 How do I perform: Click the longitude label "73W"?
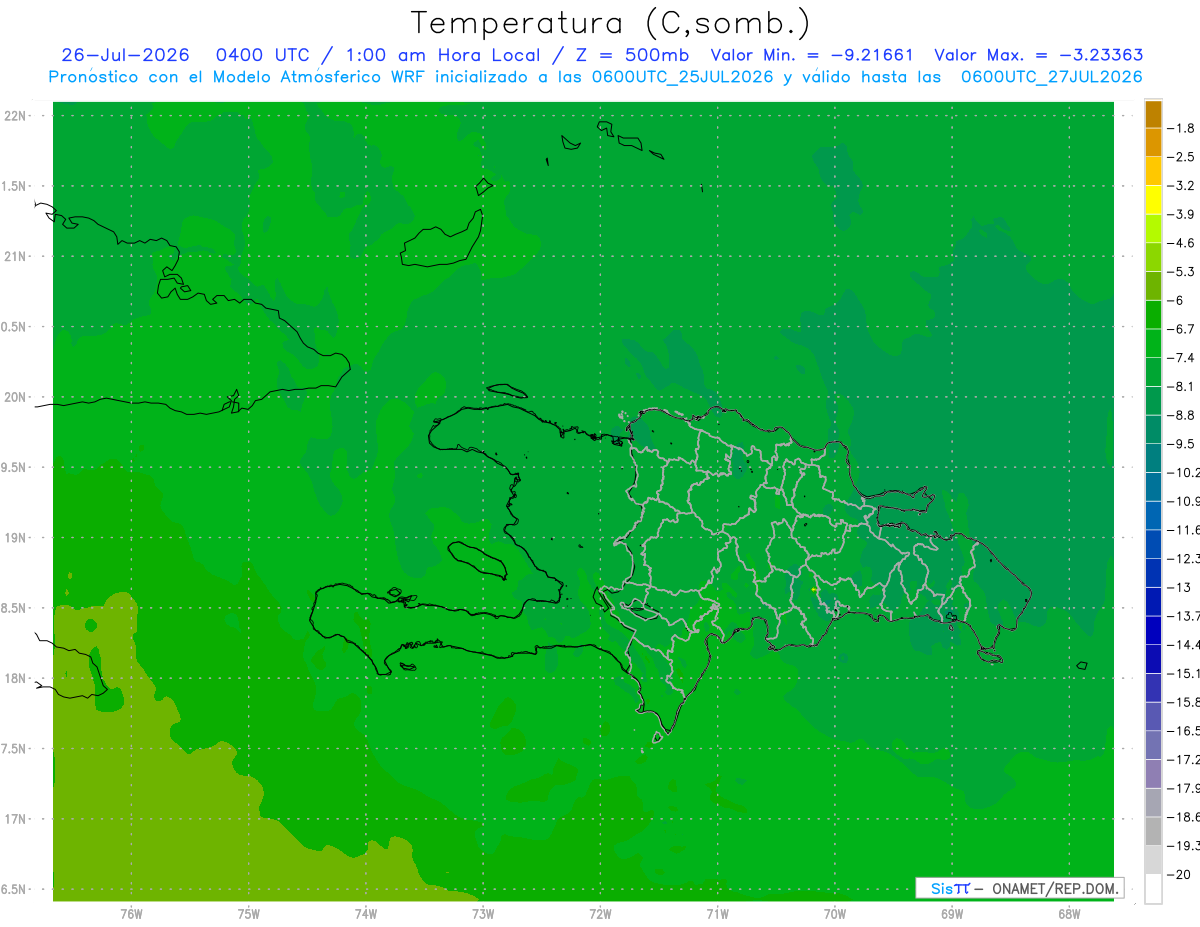(x=483, y=914)
